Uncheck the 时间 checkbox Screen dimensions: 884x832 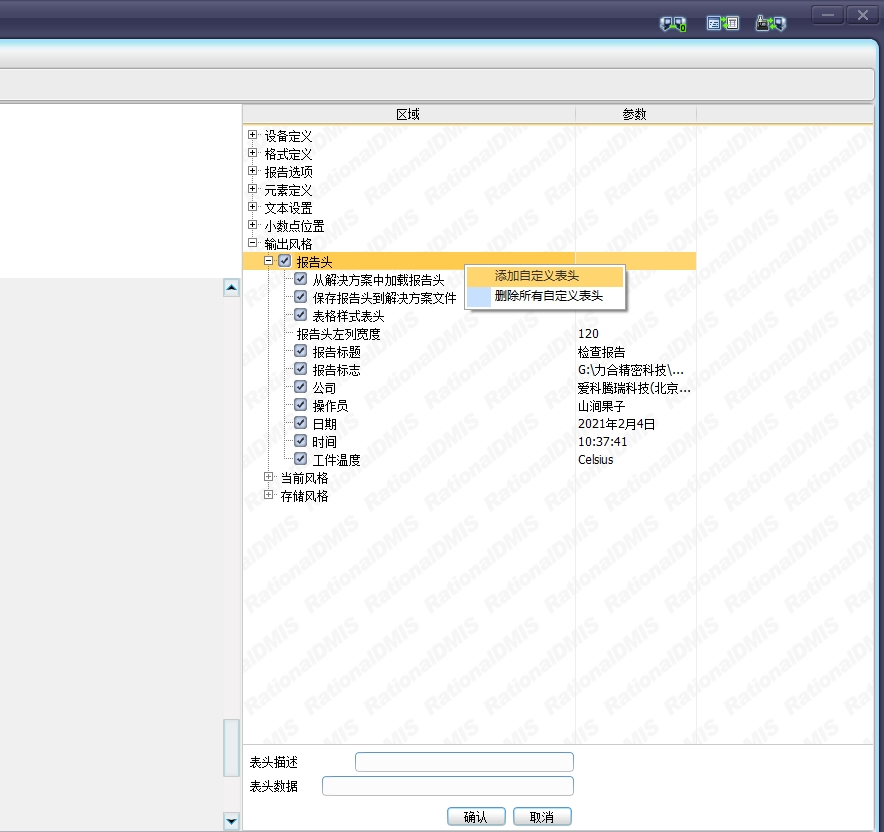300,441
